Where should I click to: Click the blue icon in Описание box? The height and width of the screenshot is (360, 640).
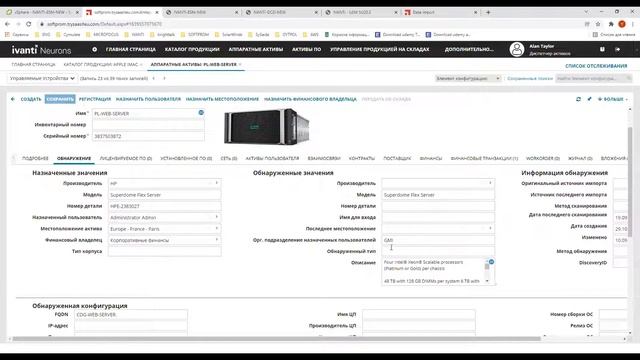[491, 262]
